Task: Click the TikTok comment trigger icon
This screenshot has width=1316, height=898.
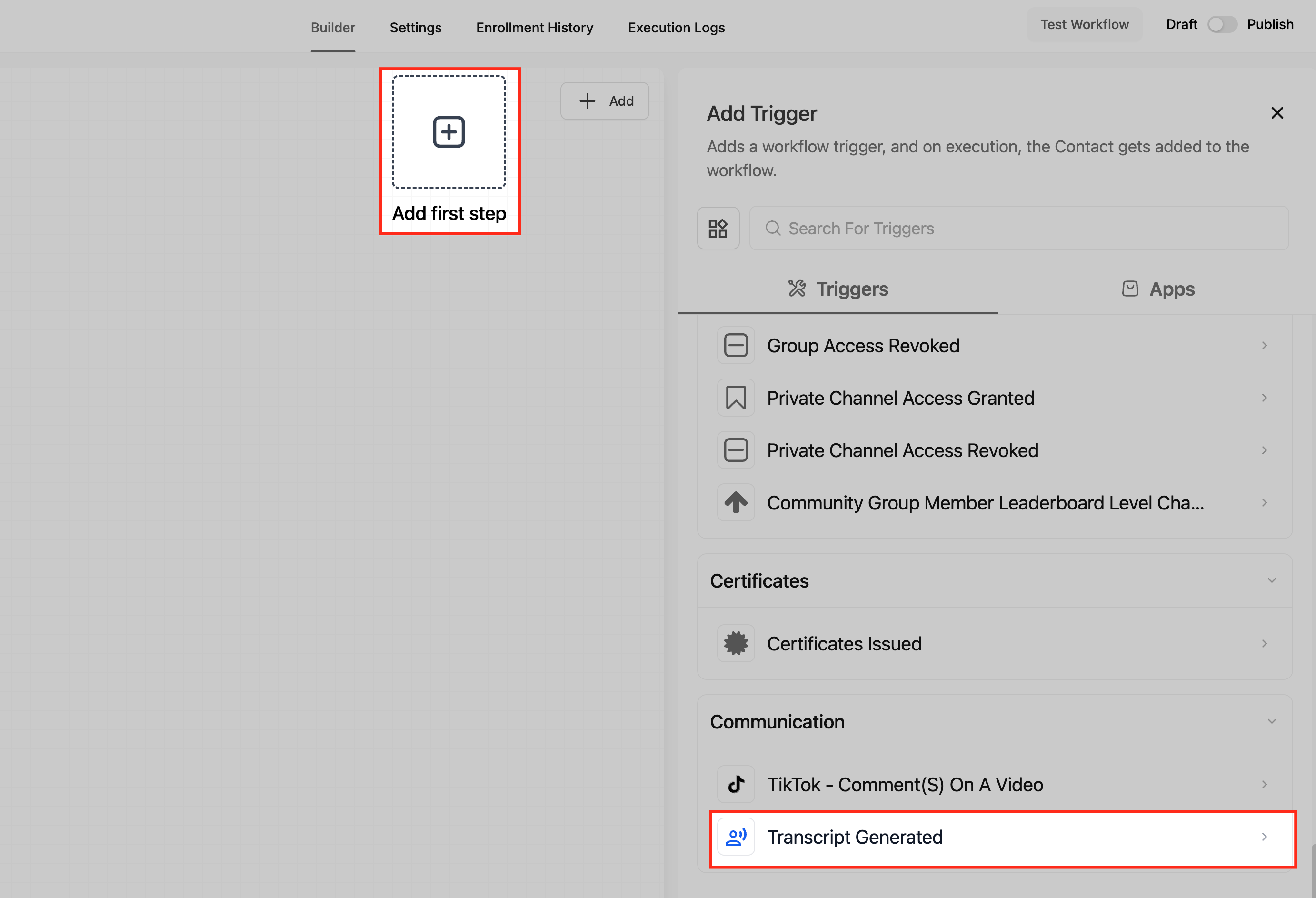Action: coord(736,784)
